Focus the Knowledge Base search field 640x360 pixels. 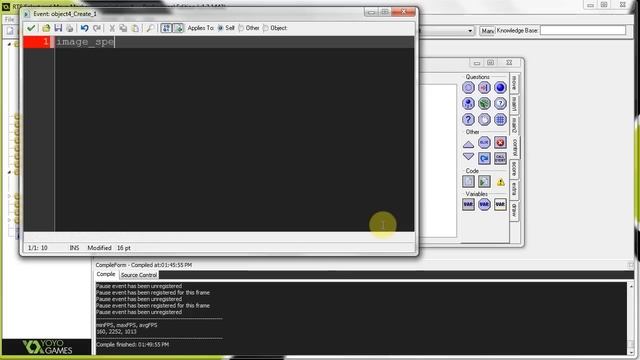582,30
